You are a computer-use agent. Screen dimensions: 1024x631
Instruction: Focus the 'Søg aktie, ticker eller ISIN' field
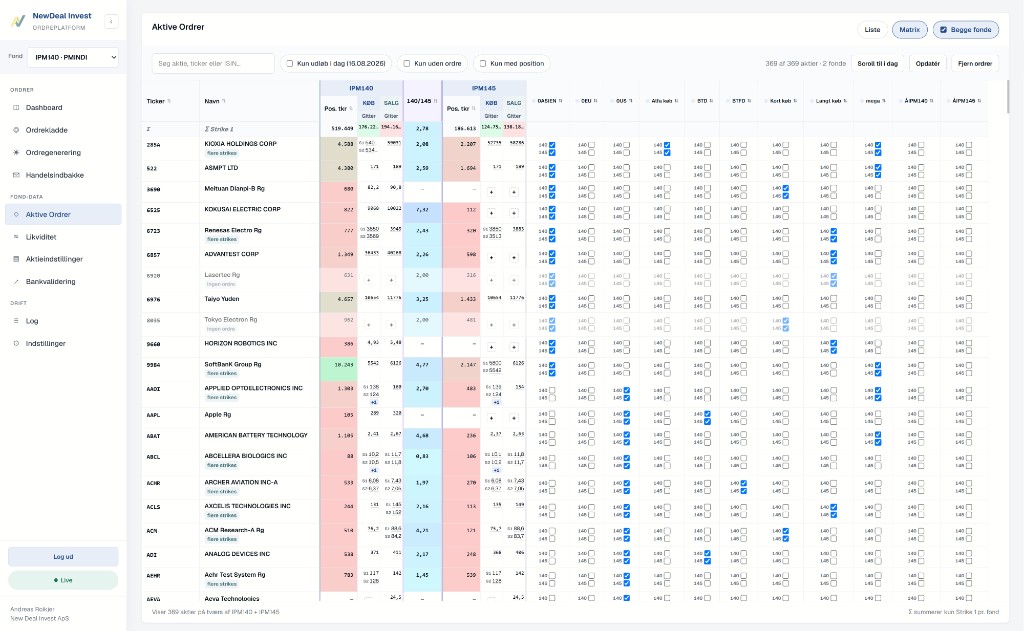click(213, 64)
